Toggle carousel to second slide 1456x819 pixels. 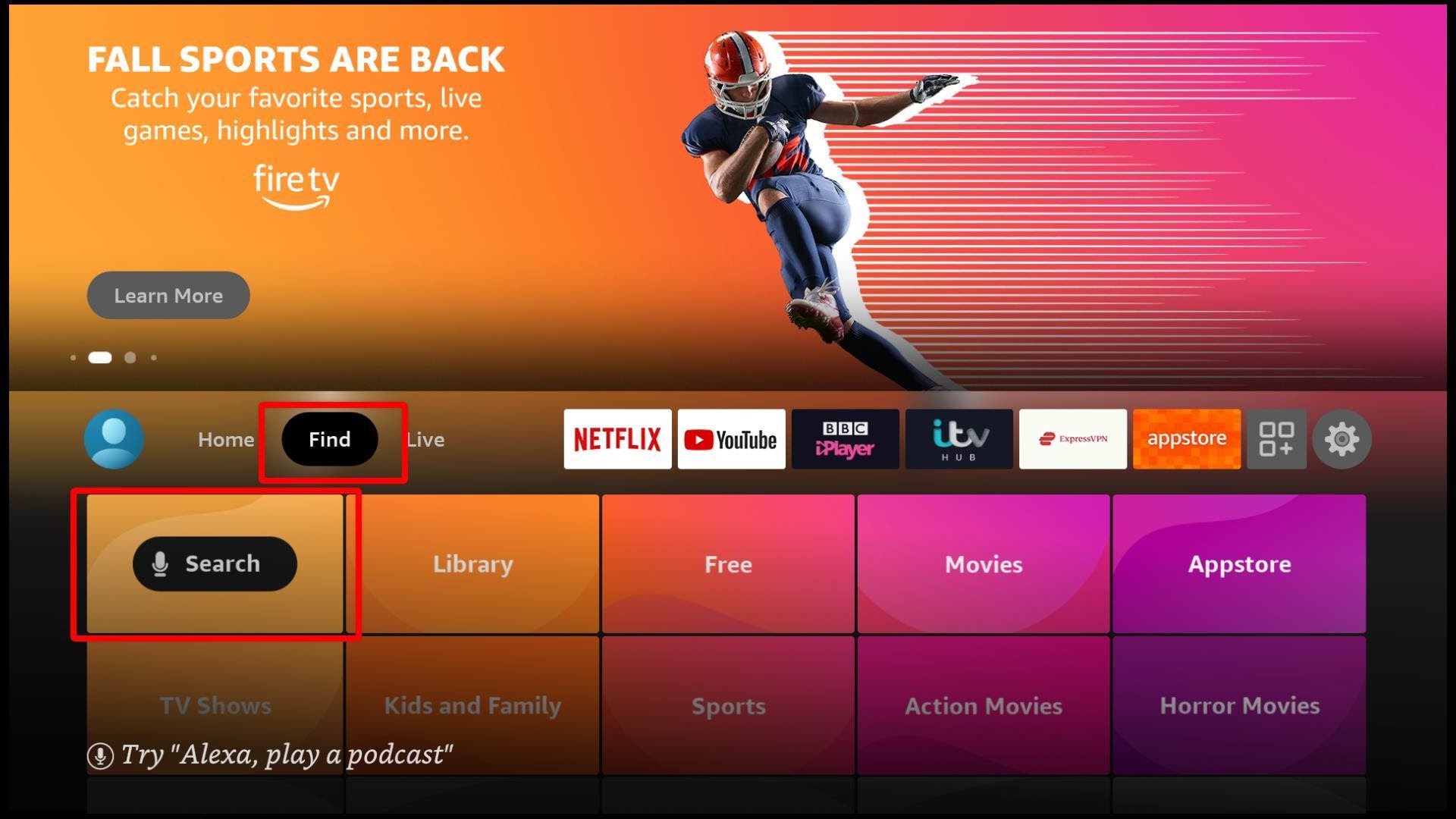click(x=100, y=357)
